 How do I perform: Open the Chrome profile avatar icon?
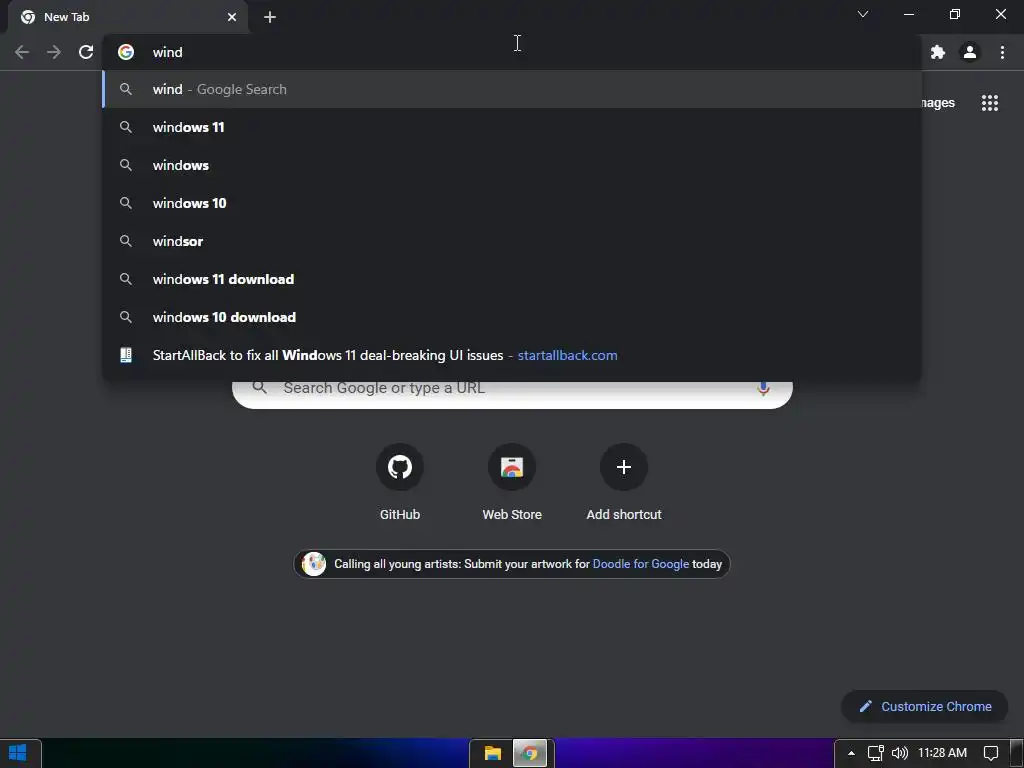[x=970, y=52]
